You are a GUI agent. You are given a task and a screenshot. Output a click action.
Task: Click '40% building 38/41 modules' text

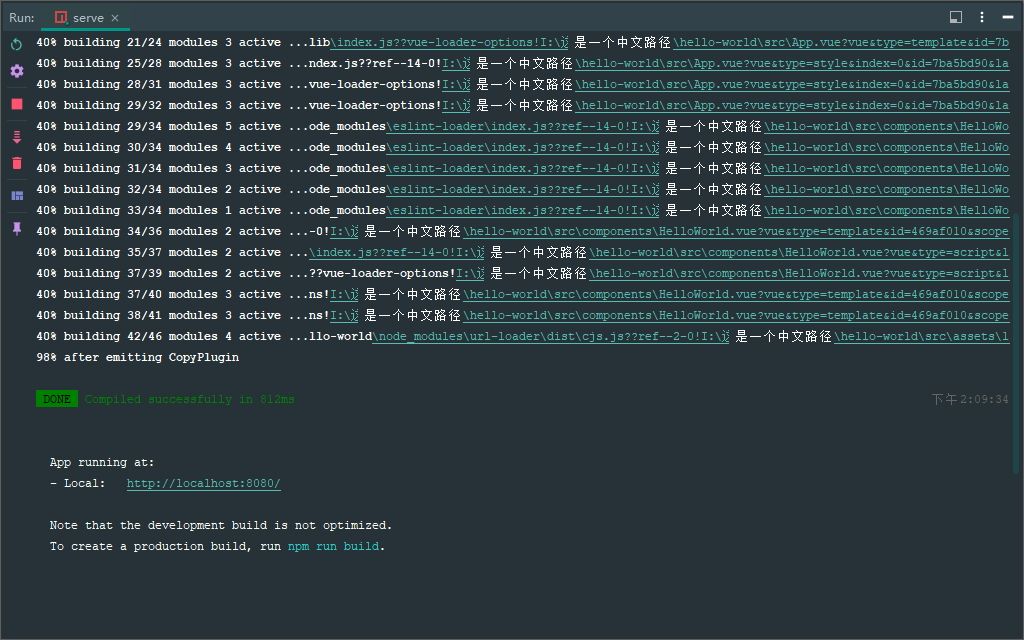click(127, 315)
